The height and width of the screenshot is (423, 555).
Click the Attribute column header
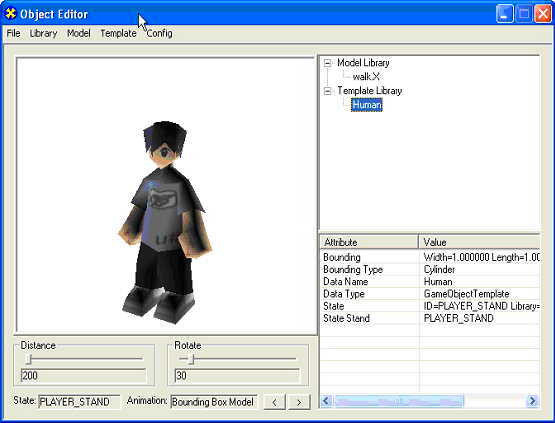(369, 242)
